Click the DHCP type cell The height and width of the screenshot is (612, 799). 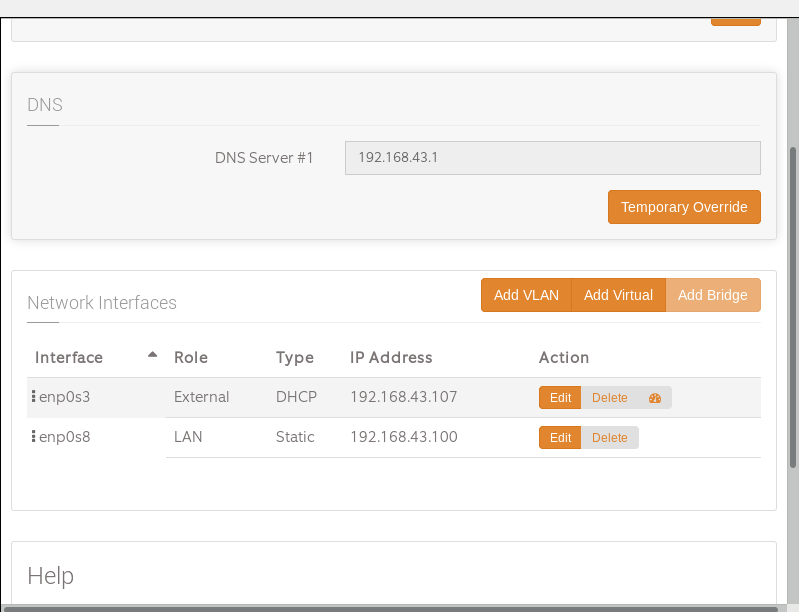point(296,397)
